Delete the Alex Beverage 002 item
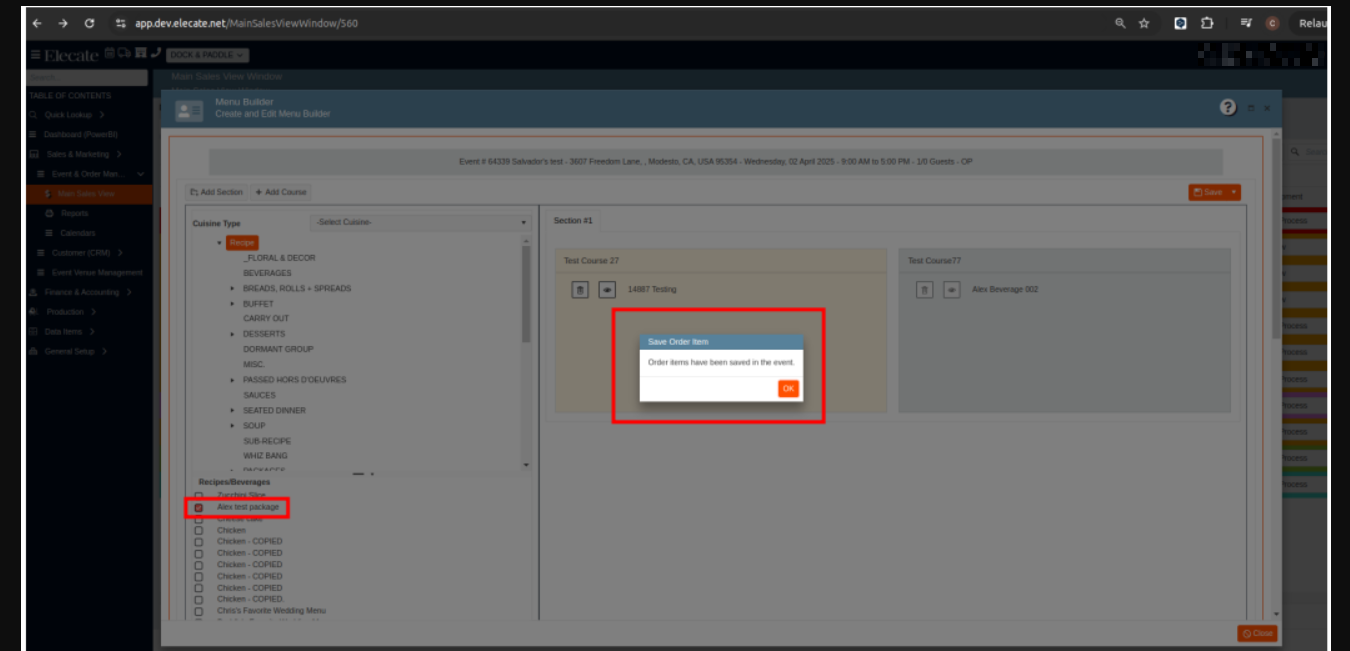The width and height of the screenshot is (1350, 651). pyautogui.click(x=925, y=290)
